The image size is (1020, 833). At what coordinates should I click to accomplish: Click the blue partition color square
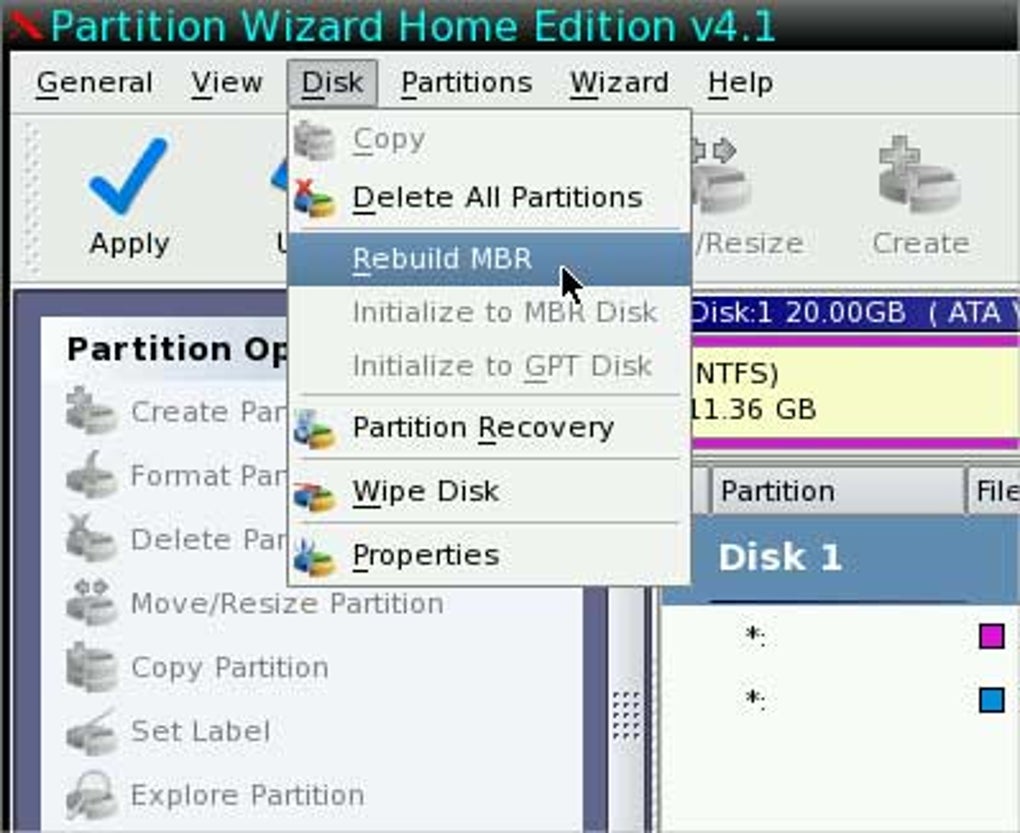991,700
